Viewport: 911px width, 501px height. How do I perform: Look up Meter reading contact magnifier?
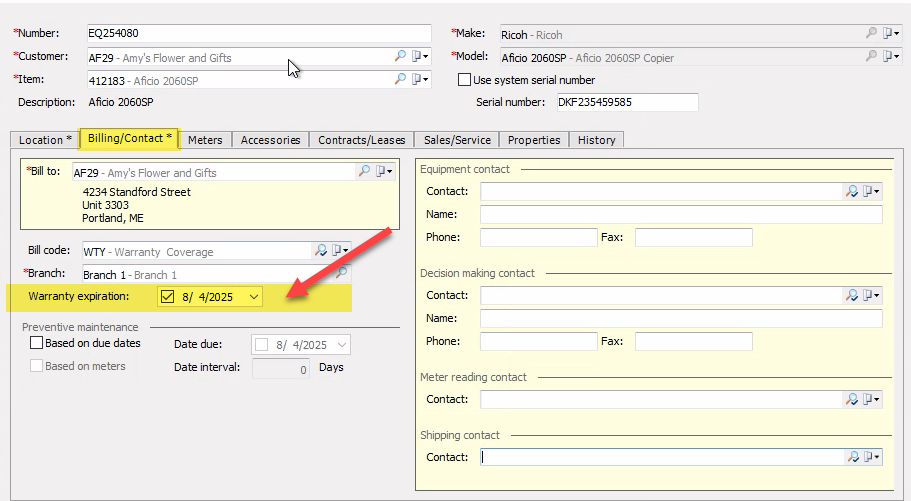[x=852, y=399]
